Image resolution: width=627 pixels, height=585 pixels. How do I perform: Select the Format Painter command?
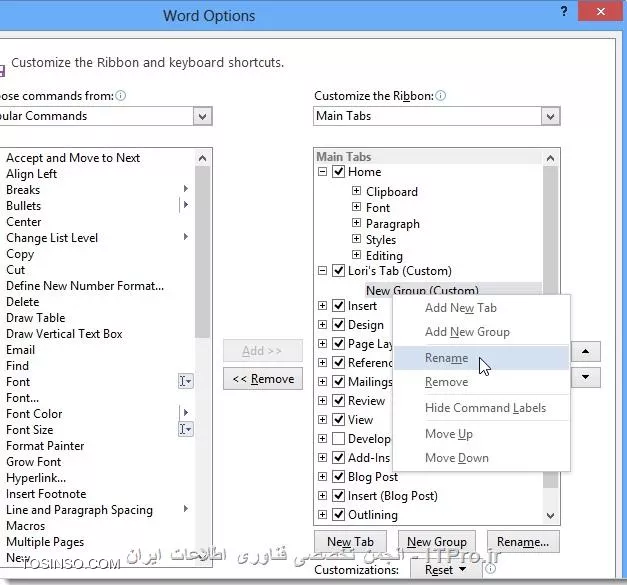pyautogui.click(x=45, y=445)
